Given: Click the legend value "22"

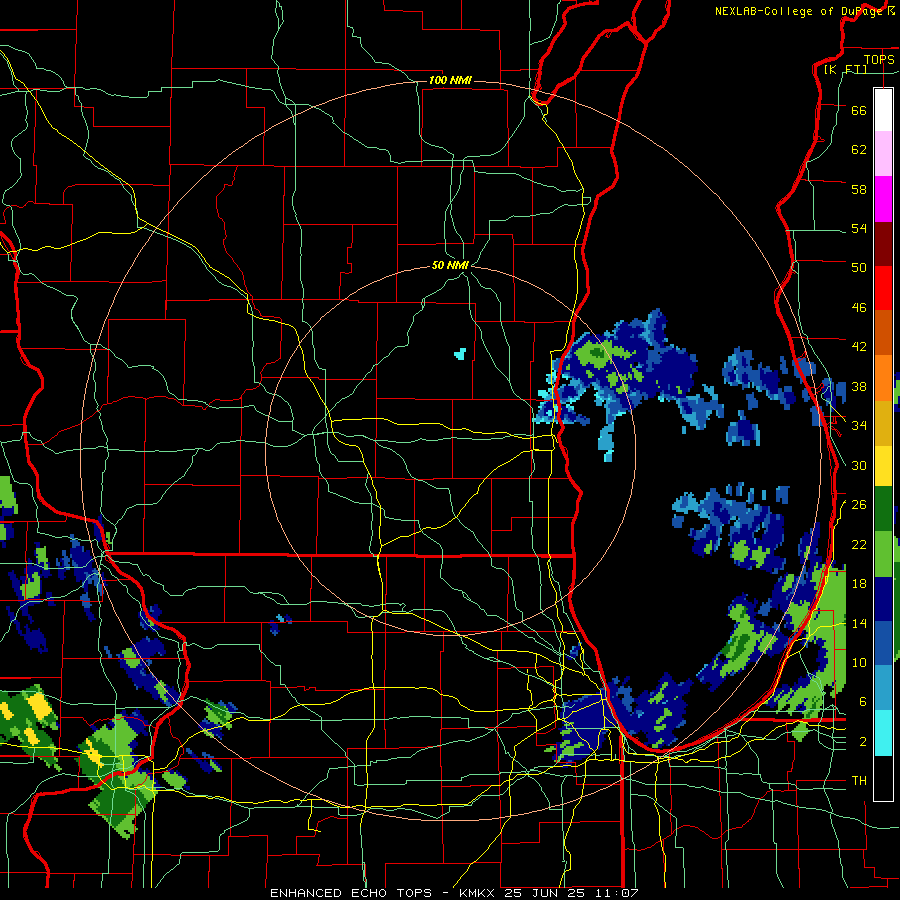Looking at the screenshot, I should coord(859,544).
